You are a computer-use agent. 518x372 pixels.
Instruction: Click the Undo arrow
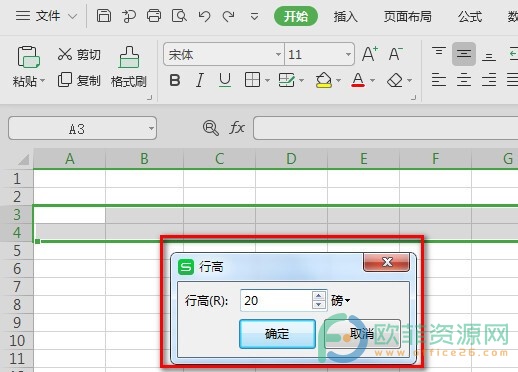[x=204, y=16]
